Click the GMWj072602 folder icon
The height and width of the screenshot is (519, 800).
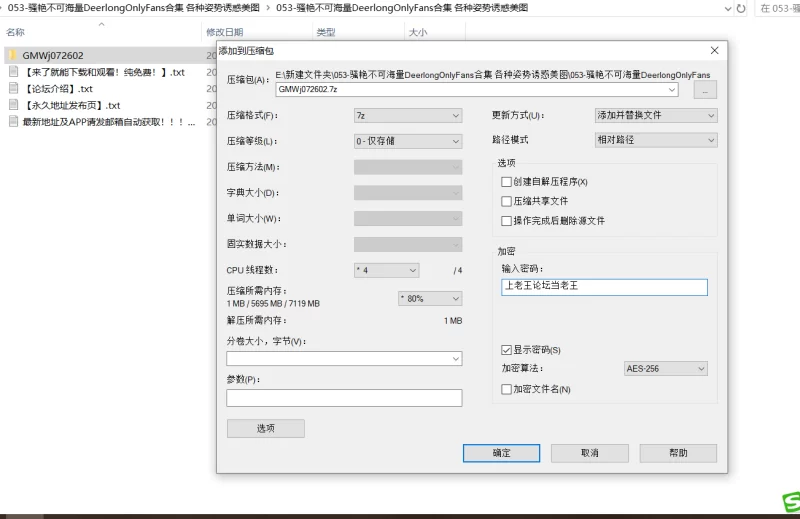(13, 55)
